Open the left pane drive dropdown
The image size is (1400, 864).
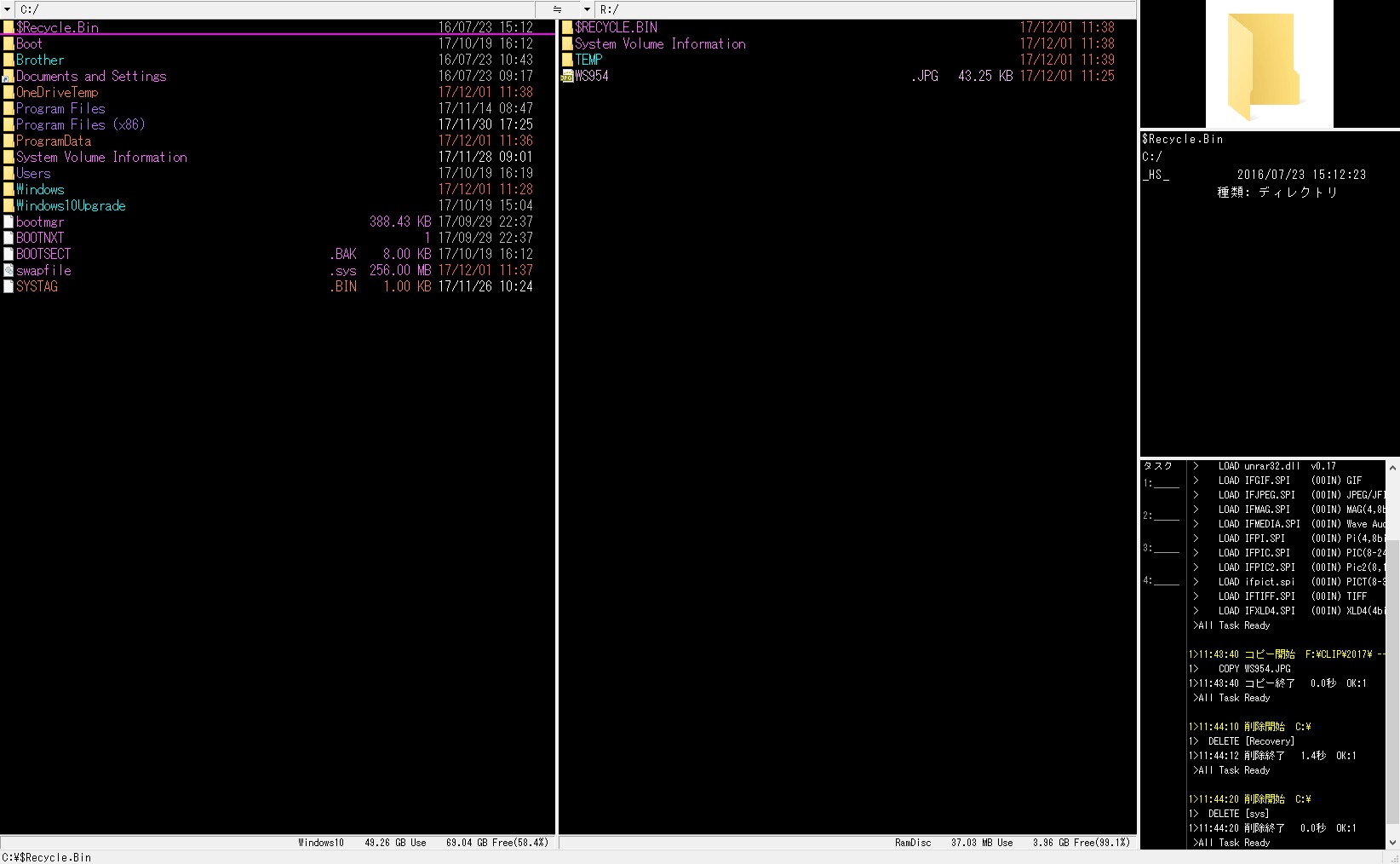[8, 9]
